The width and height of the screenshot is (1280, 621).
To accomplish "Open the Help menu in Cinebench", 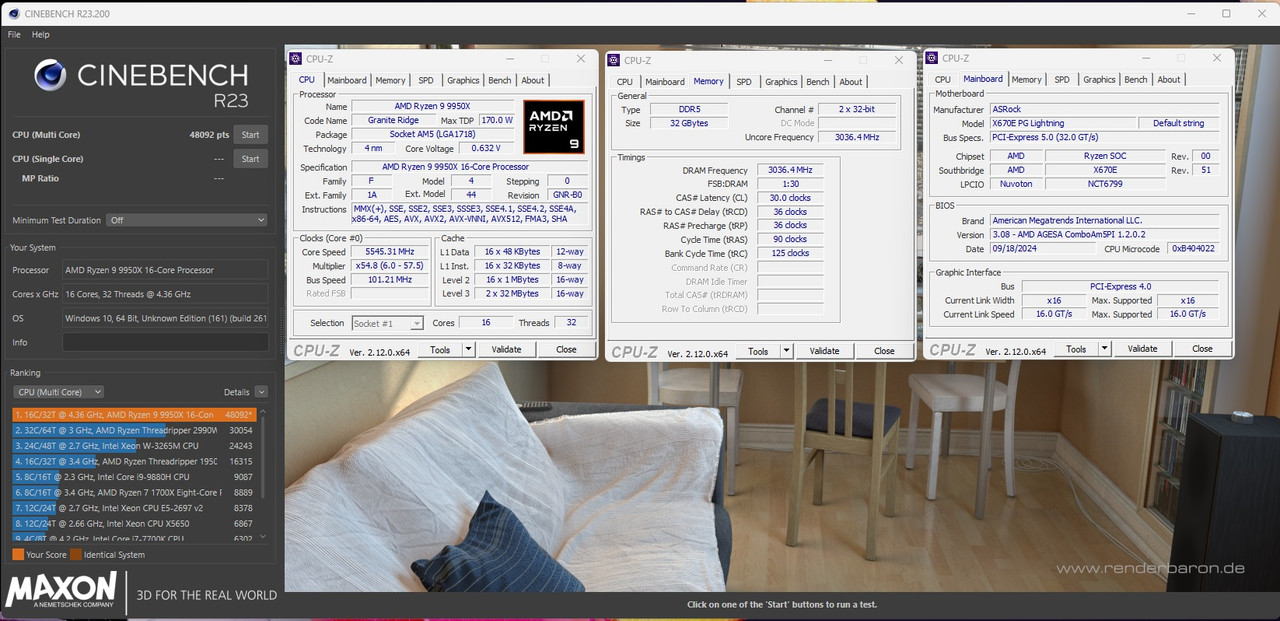I will point(41,34).
